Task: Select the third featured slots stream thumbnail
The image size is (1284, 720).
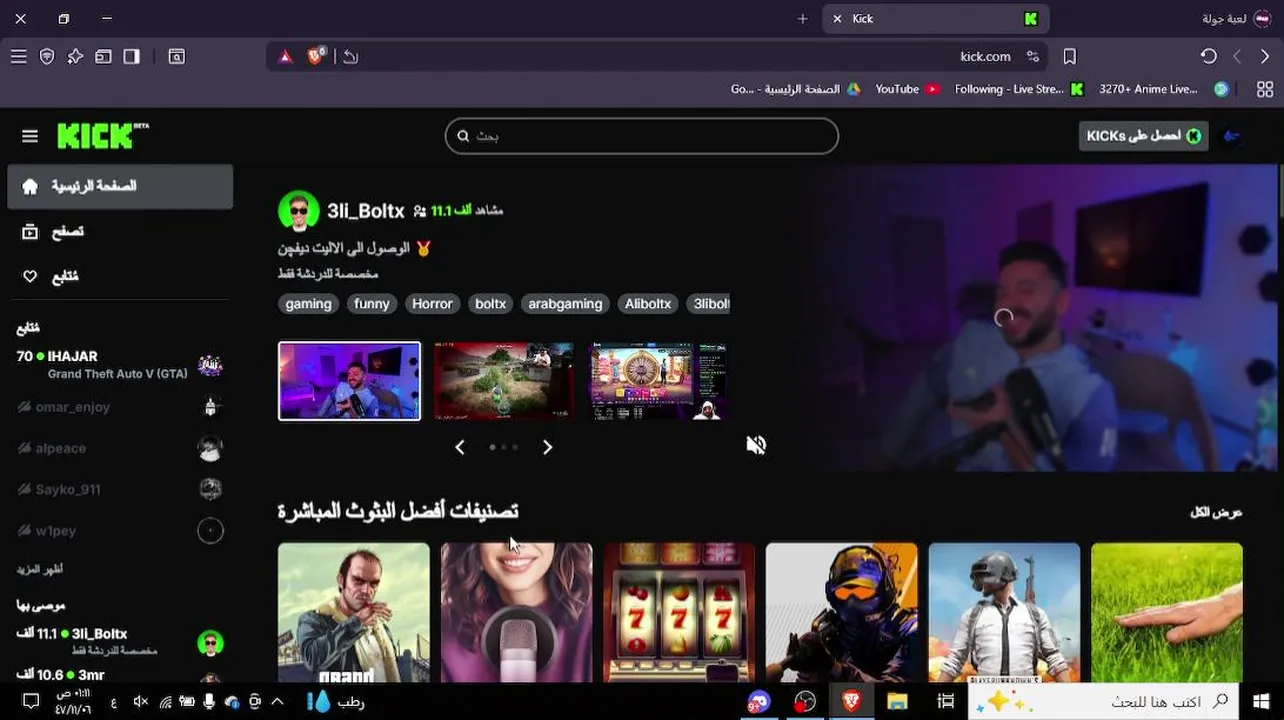Action: [x=658, y=381]
